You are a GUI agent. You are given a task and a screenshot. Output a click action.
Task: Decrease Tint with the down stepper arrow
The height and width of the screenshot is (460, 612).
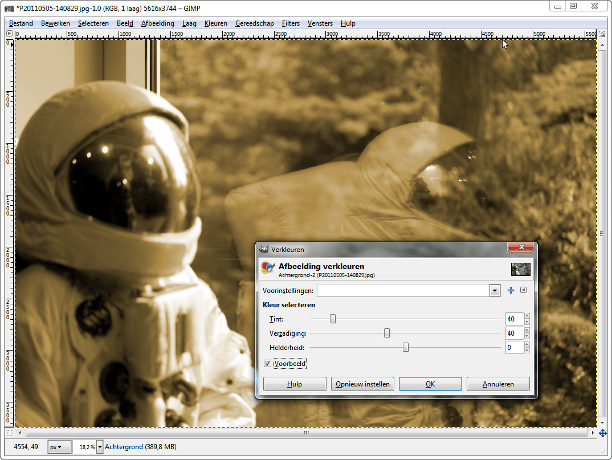(x=527, y=322)
